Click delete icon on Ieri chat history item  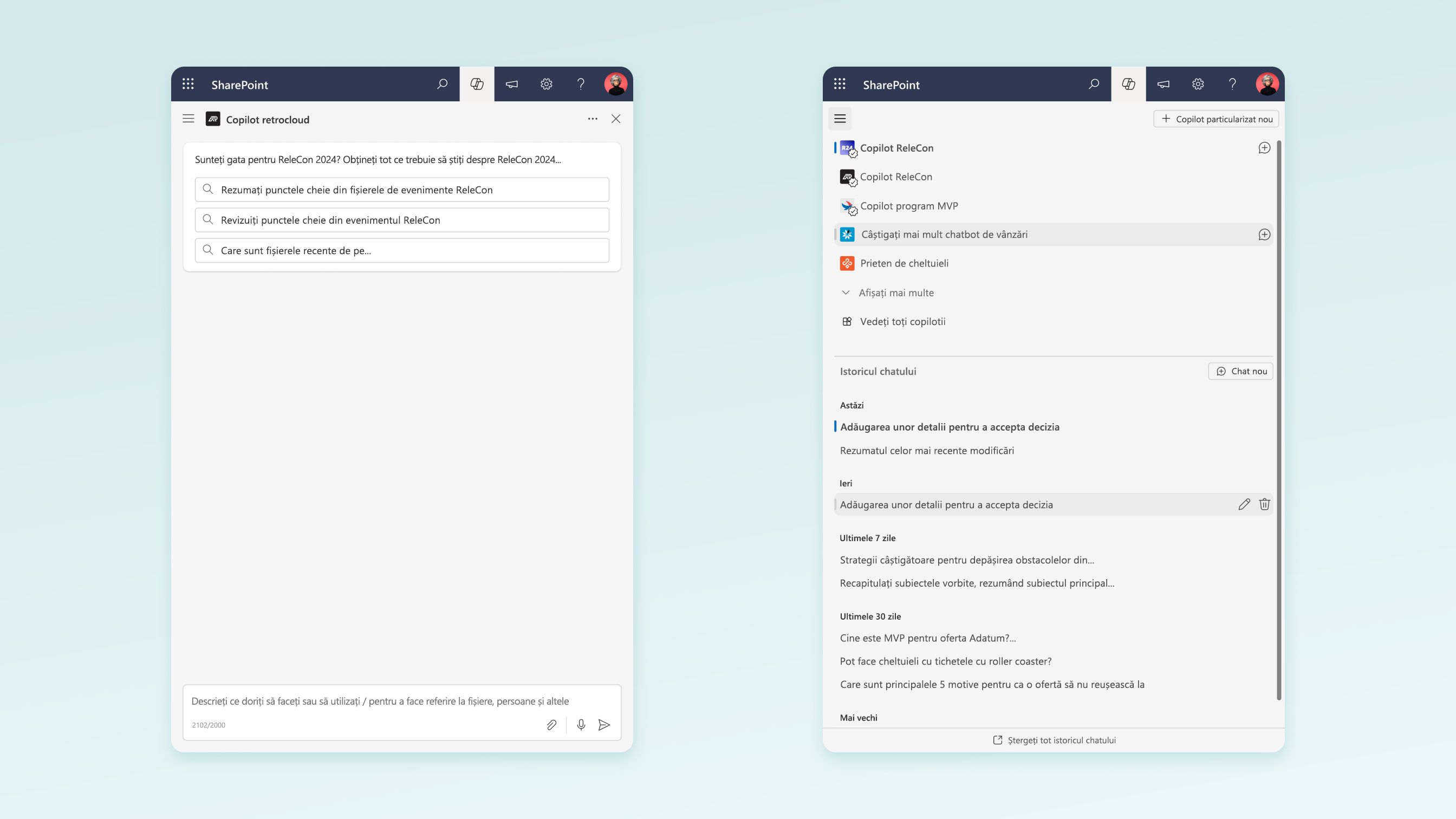pyautogui.click(x=1263, y=504)
